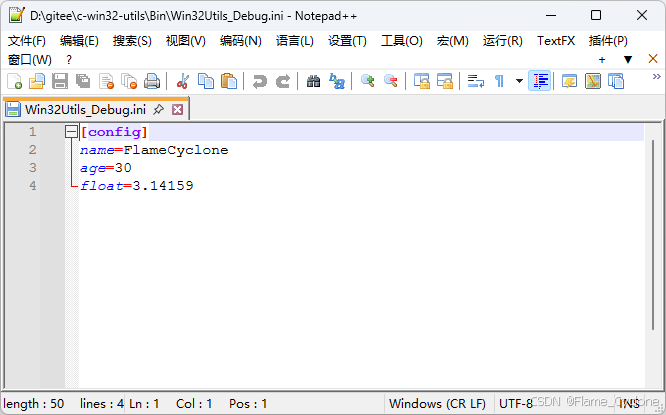The width and height of the screenshot is (666, 415).
Task: Open the Document Map icon
Action: [x=593, y=81]
